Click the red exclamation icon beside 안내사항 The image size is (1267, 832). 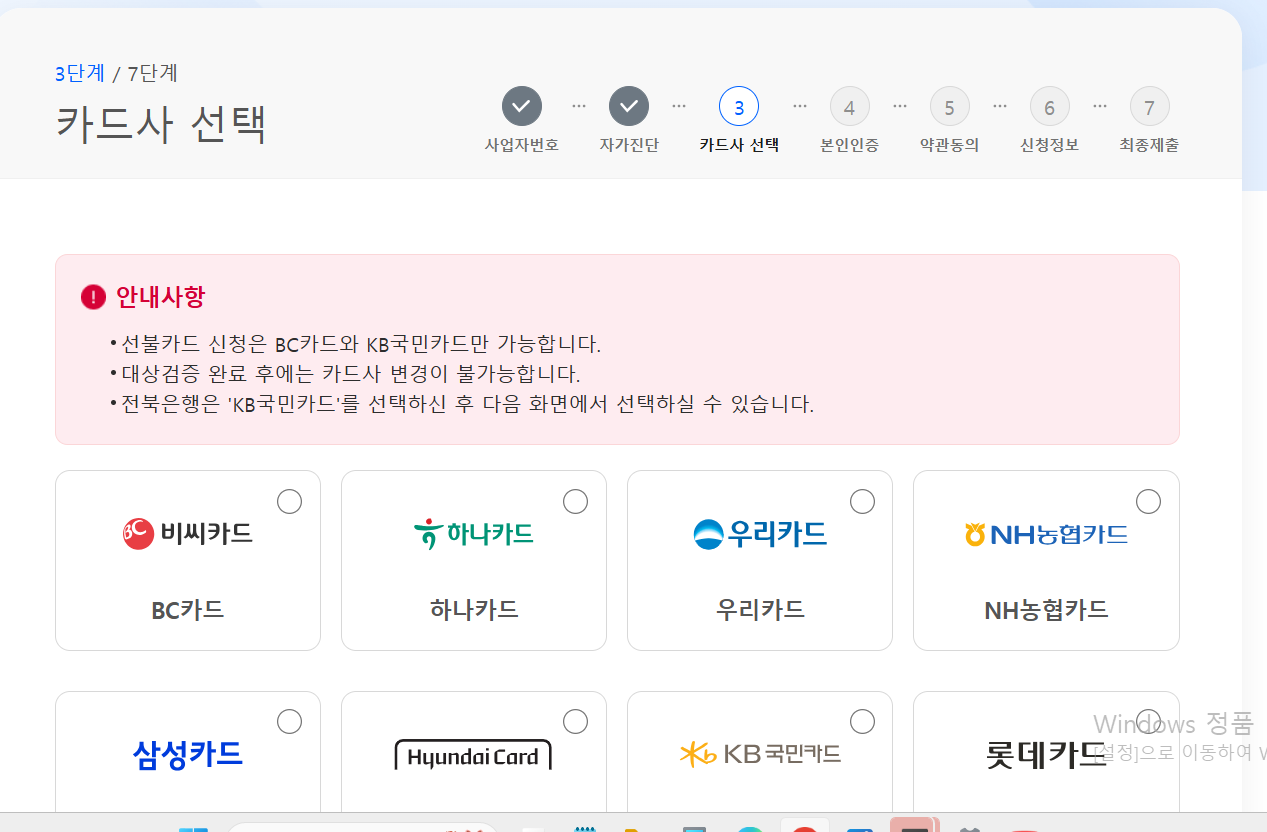[93, 297]
